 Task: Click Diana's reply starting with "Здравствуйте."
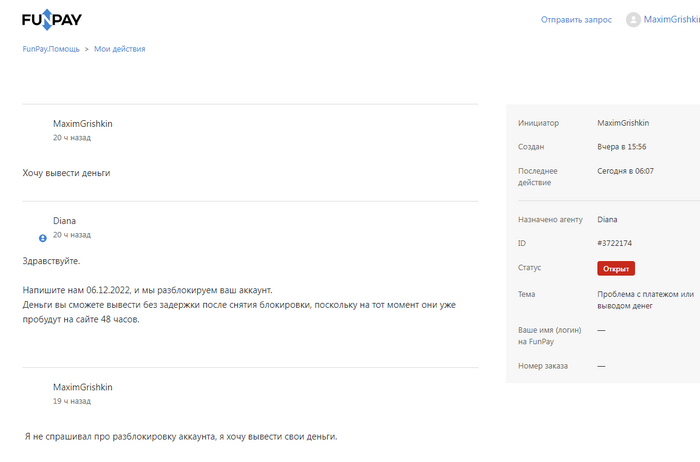tap(51, 262)
